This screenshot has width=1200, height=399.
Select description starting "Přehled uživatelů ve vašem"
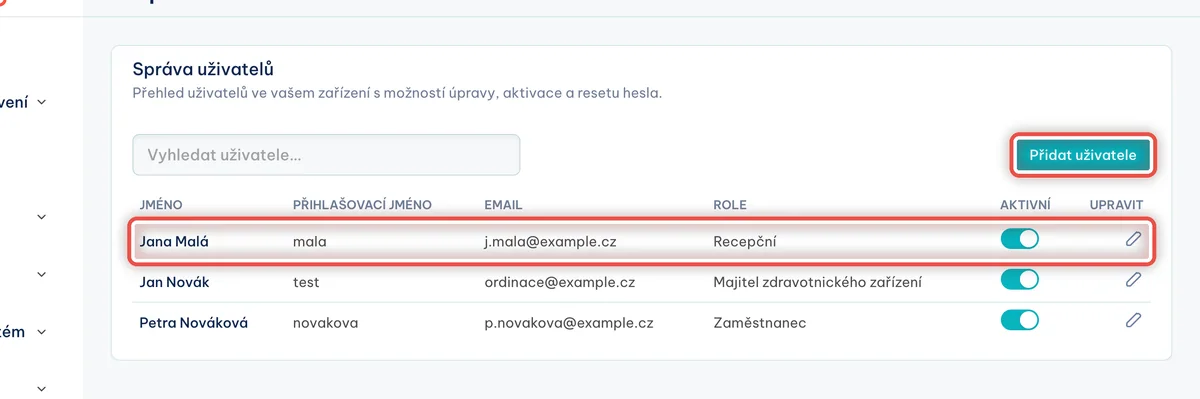[398, 93]
